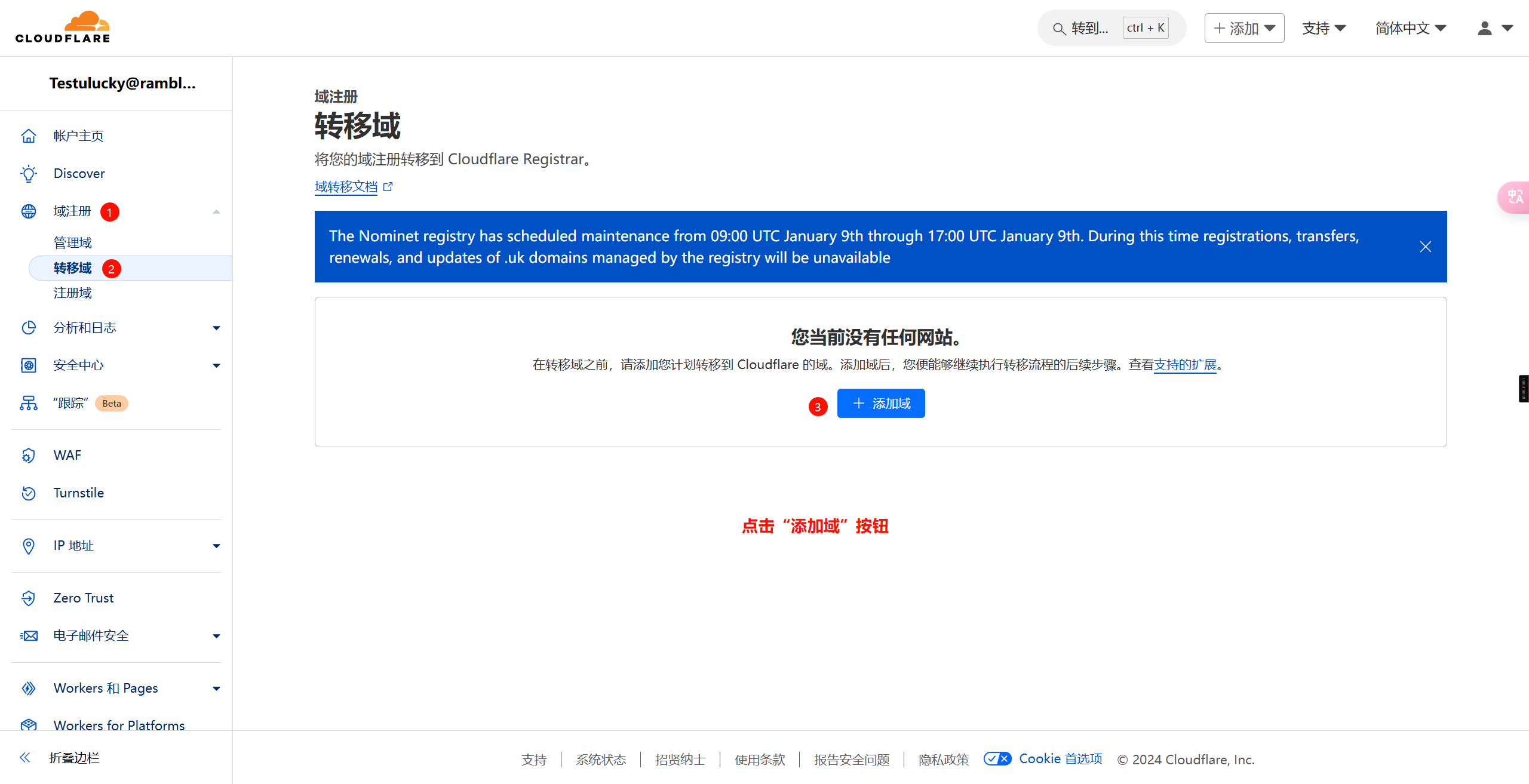Open the 添加 dropdown in header

click(x=1245, y=28)
